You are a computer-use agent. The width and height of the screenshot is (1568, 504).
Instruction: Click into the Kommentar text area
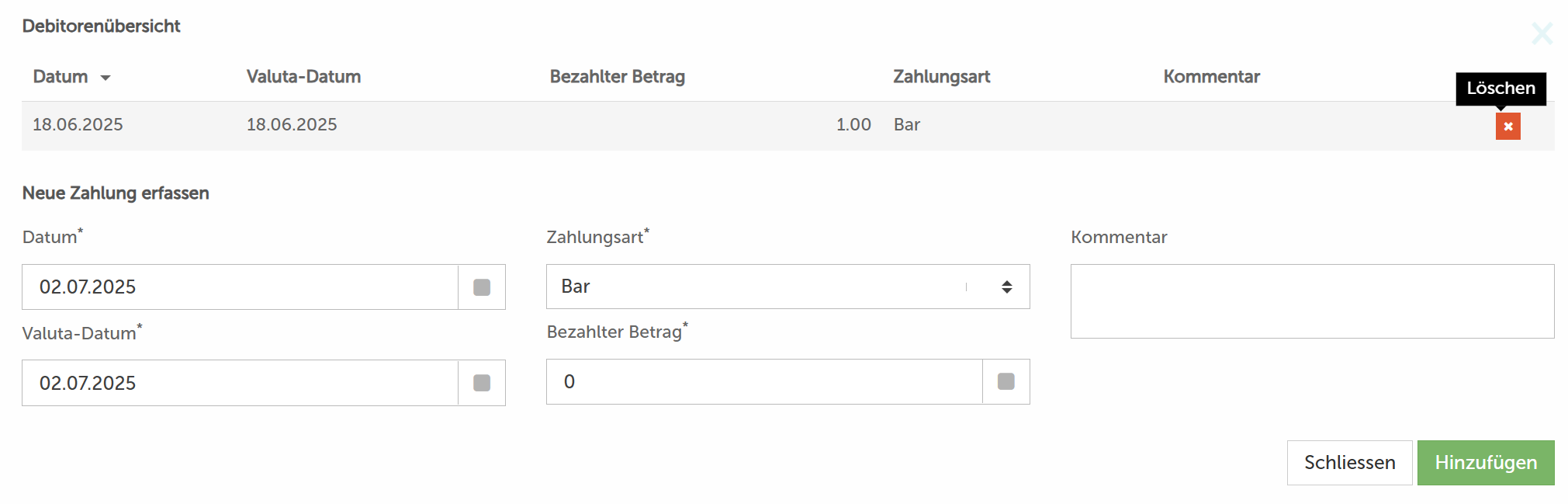click(x=1312, y=301)
